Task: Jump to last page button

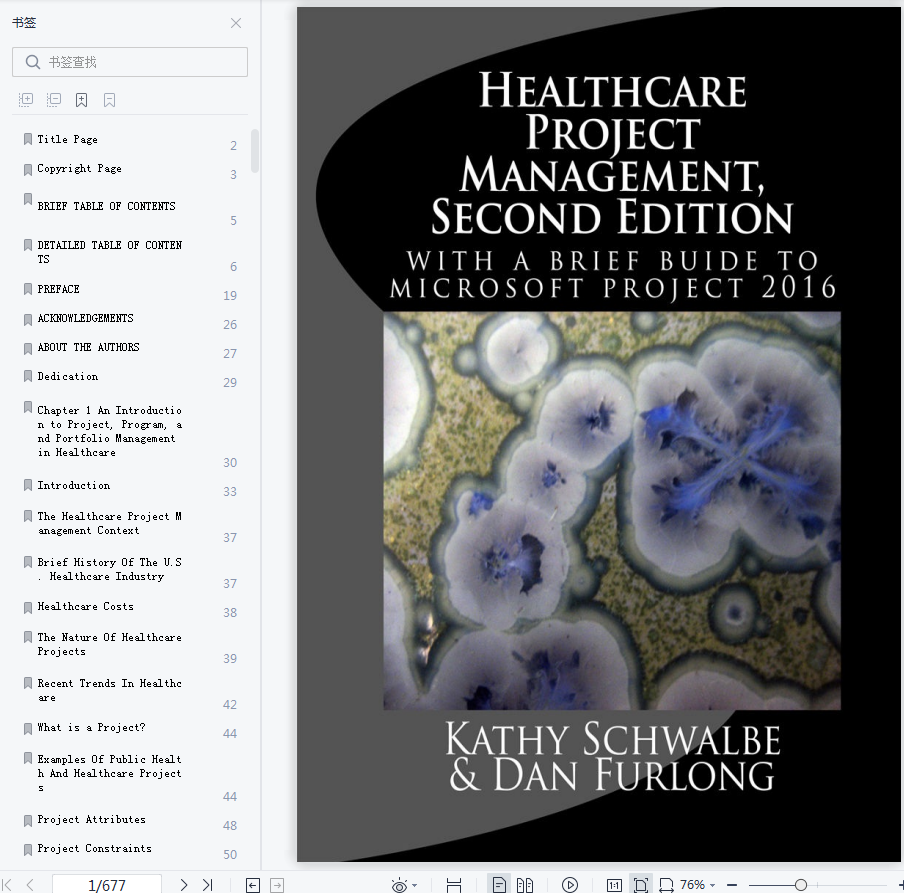Action: (208, 884)
